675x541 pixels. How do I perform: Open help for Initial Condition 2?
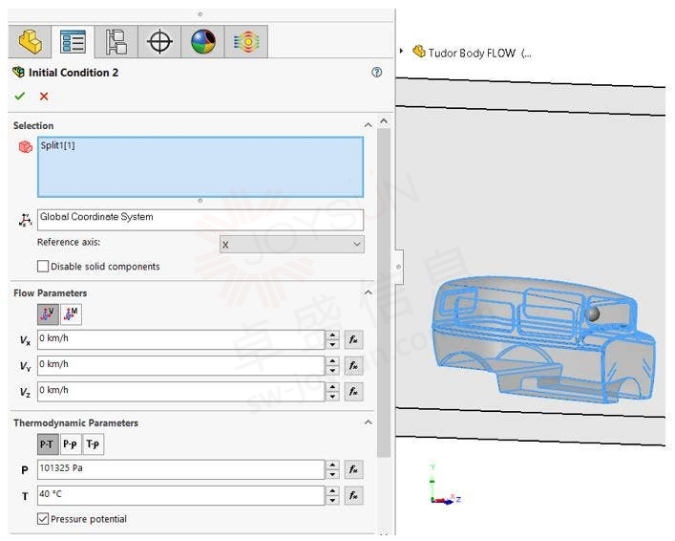click(376, 72)
